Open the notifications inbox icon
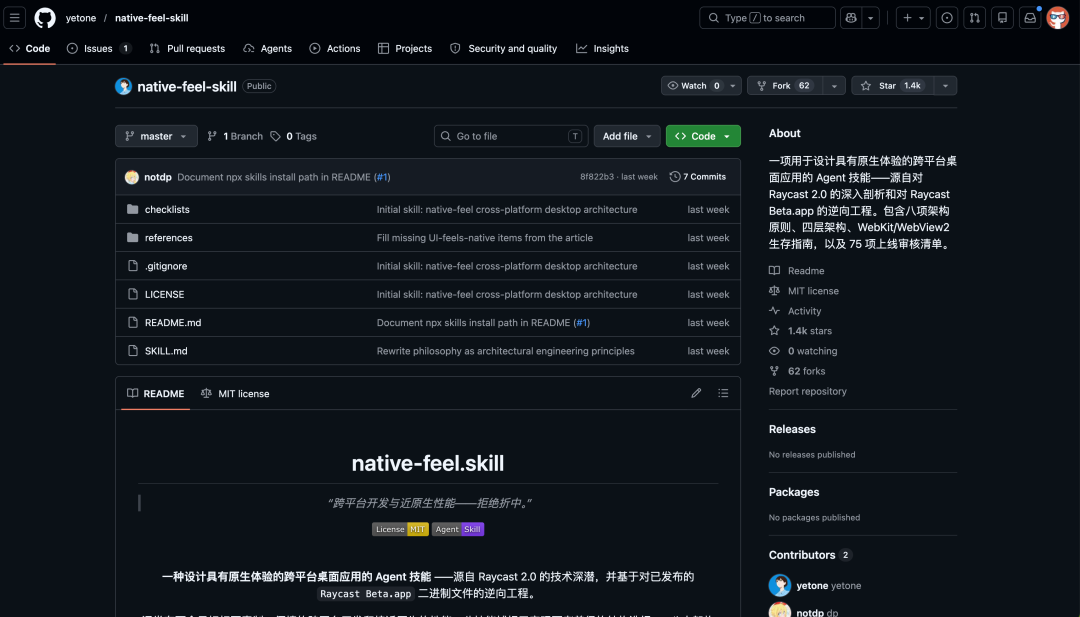This screenshot has width=1080, height=617. pos(1030,18)
